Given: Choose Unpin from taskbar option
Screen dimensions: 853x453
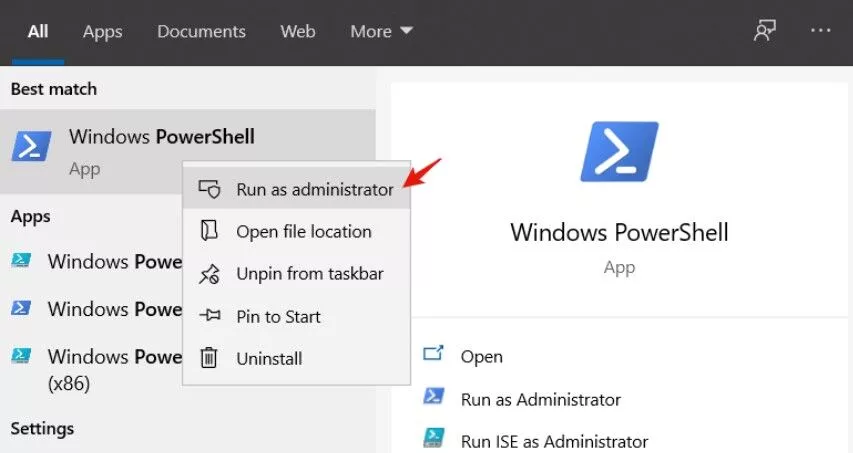Looking at the screenshot, I should [296, 274].
